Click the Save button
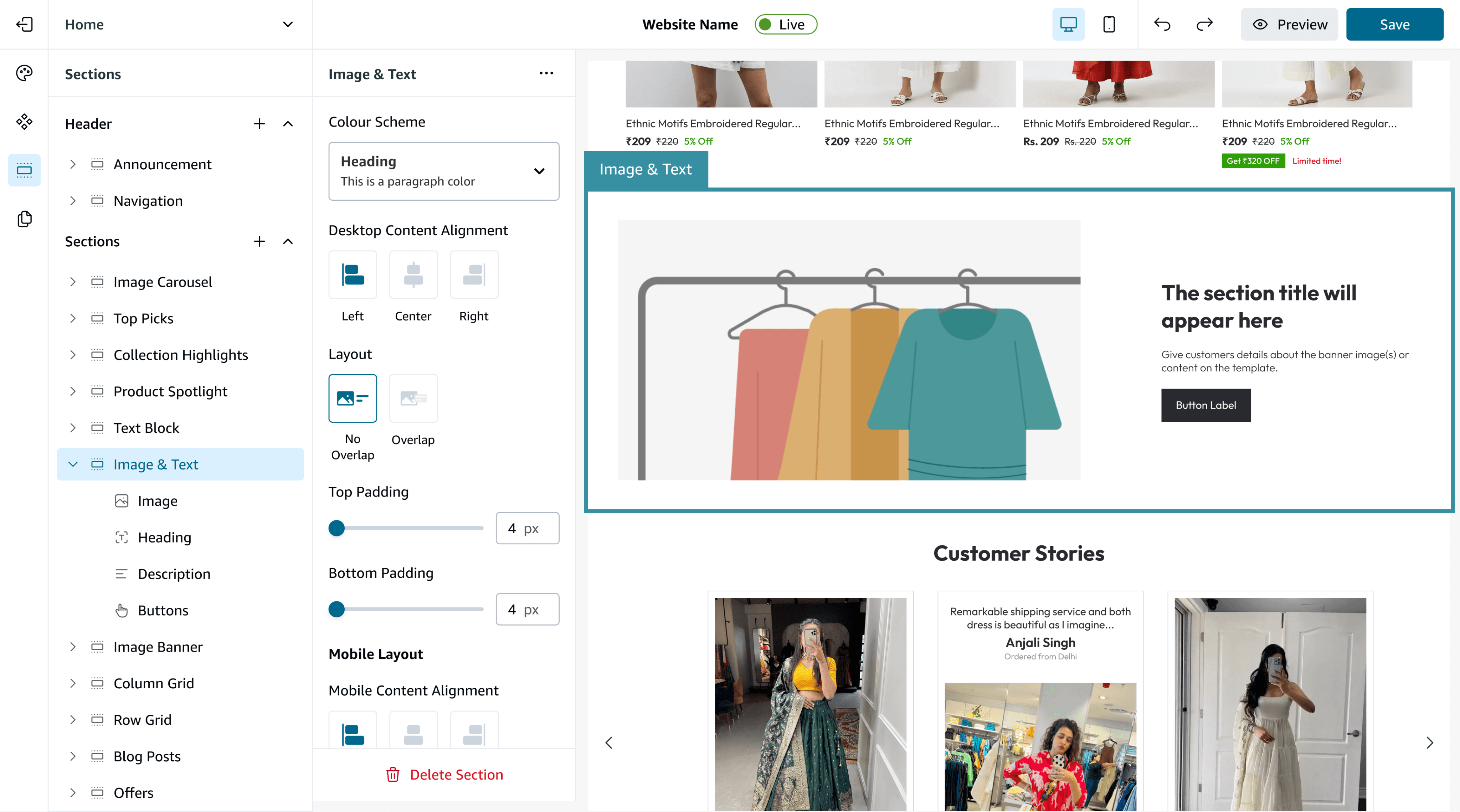The image size is (1460, 812). pyautogui.click(x=1394, y=24)
